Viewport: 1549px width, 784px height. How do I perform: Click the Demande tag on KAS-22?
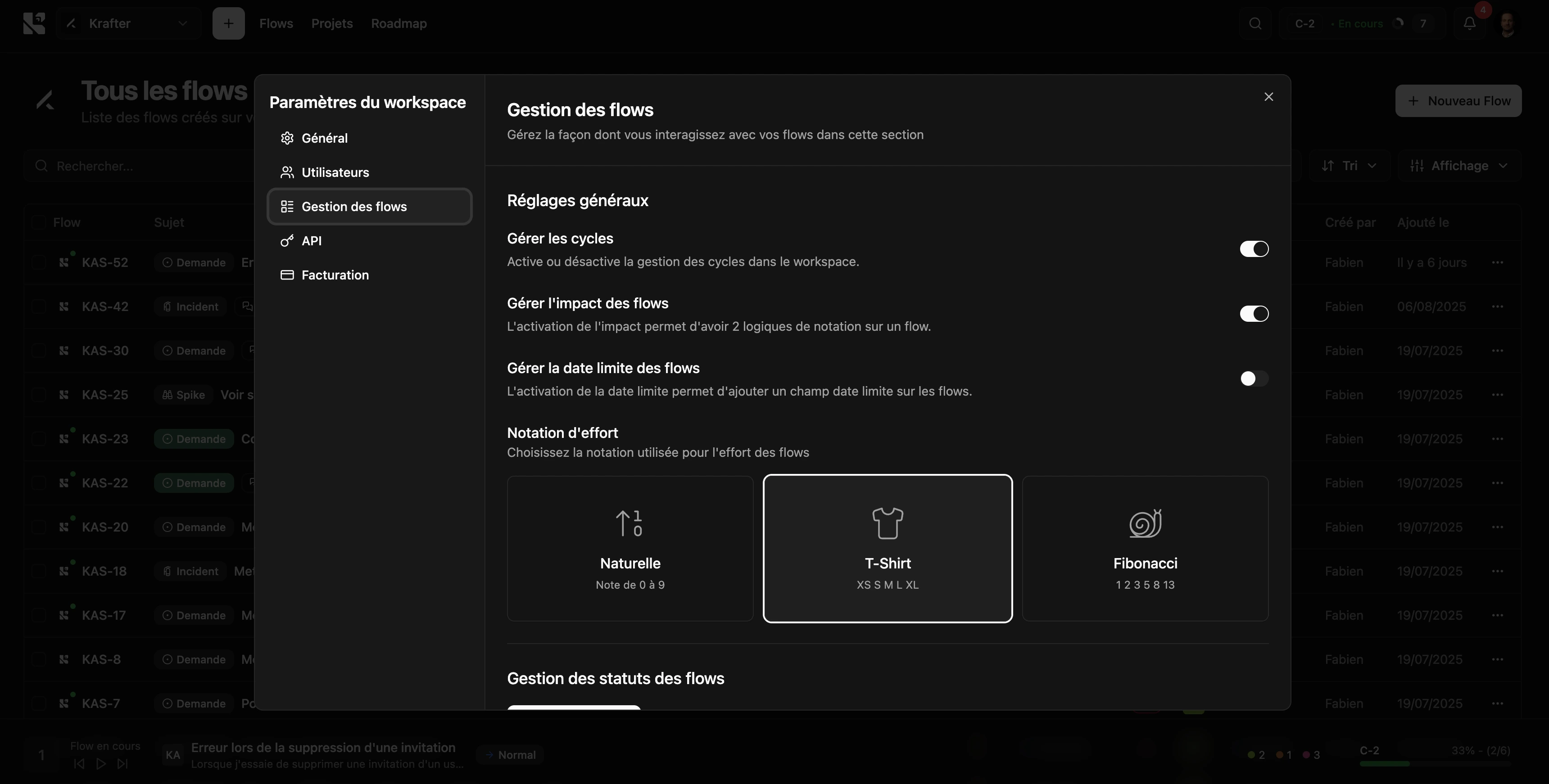[x=194, y=483]
